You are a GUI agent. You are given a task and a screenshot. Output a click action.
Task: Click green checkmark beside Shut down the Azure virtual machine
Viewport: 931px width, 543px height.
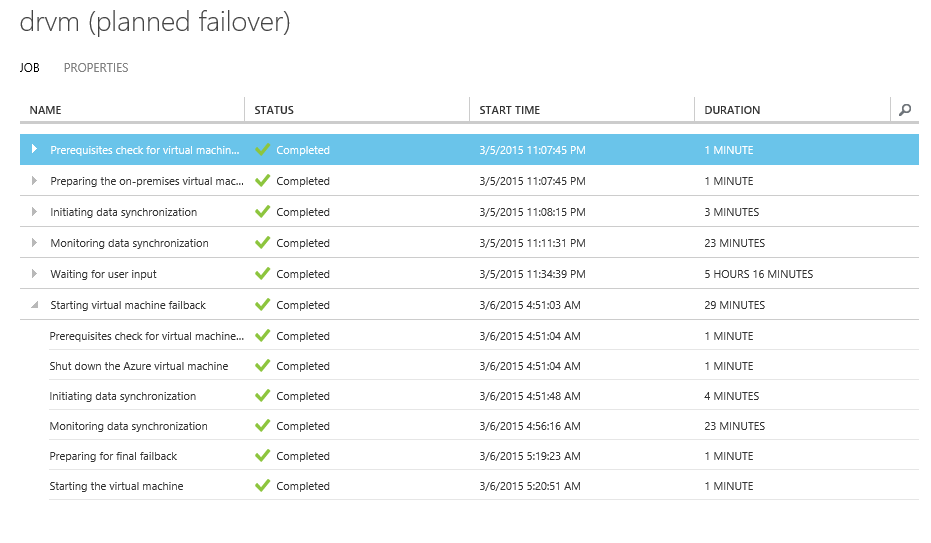tap(263, 366)
